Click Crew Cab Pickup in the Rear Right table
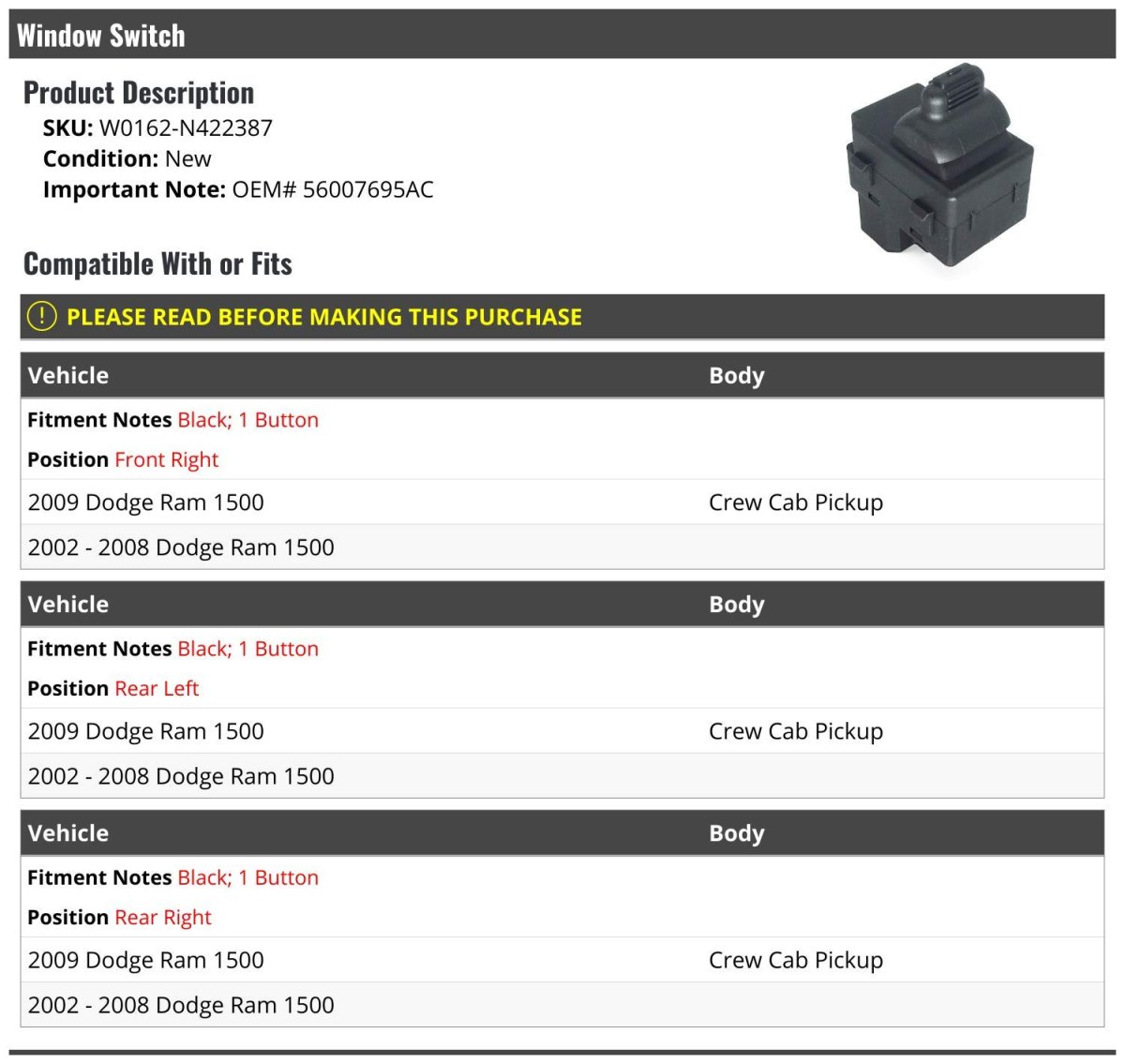The width and height of the screenshot is (1125, 1064). (796, 960)
